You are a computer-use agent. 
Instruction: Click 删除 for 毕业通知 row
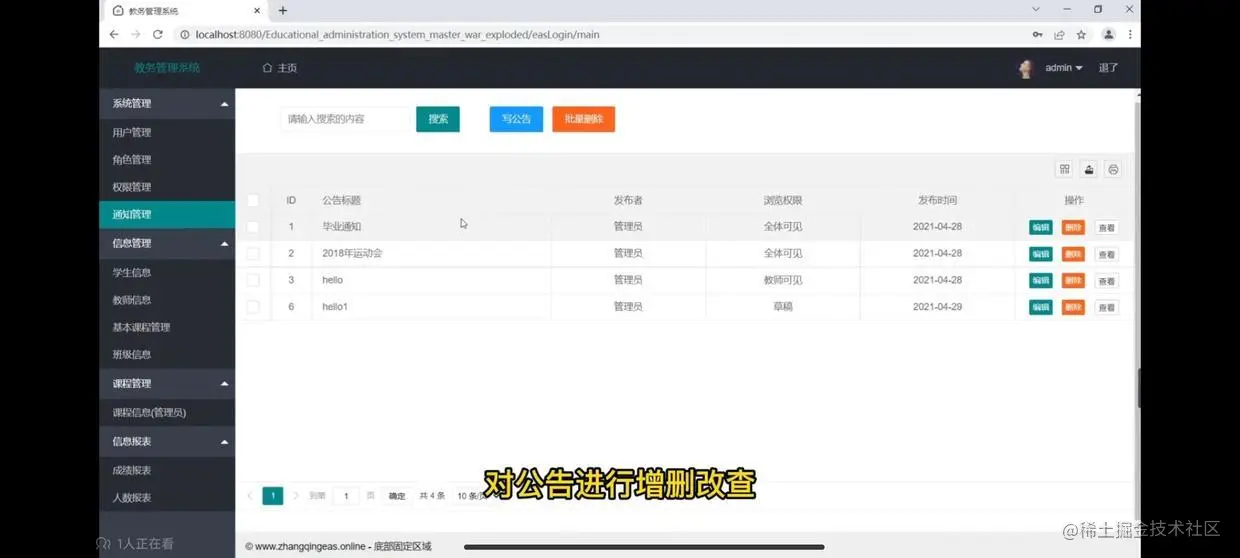point(1073,227)
